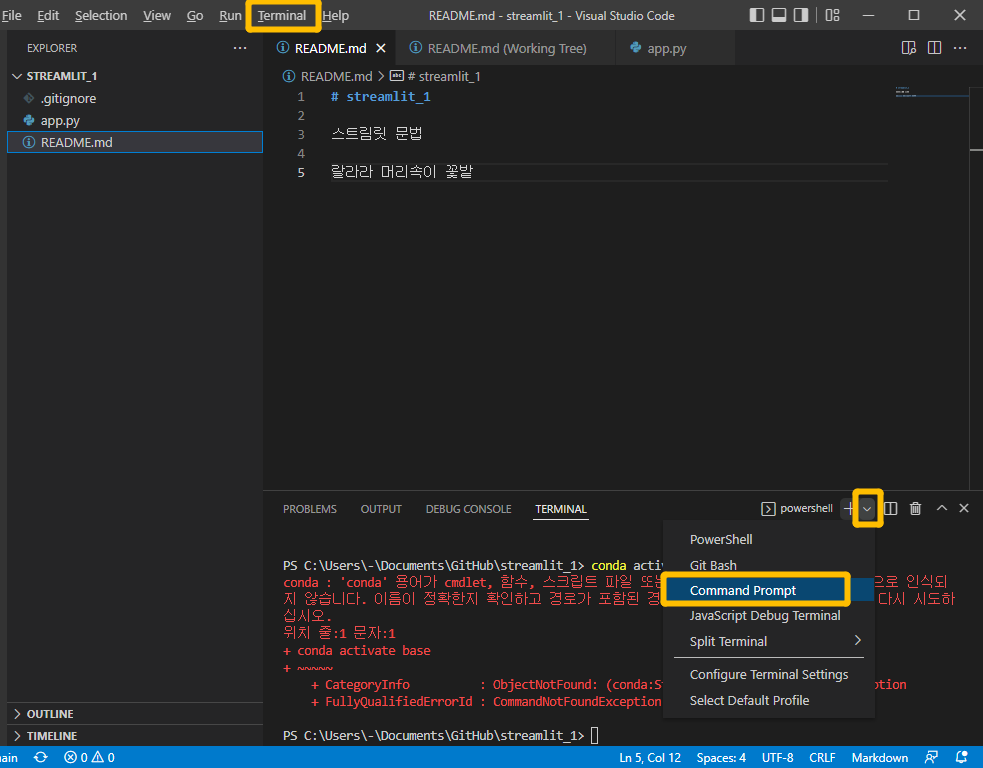Open the Edit menu
The height and width of the screenshot is (768, 983).
(x=48, y=16)
